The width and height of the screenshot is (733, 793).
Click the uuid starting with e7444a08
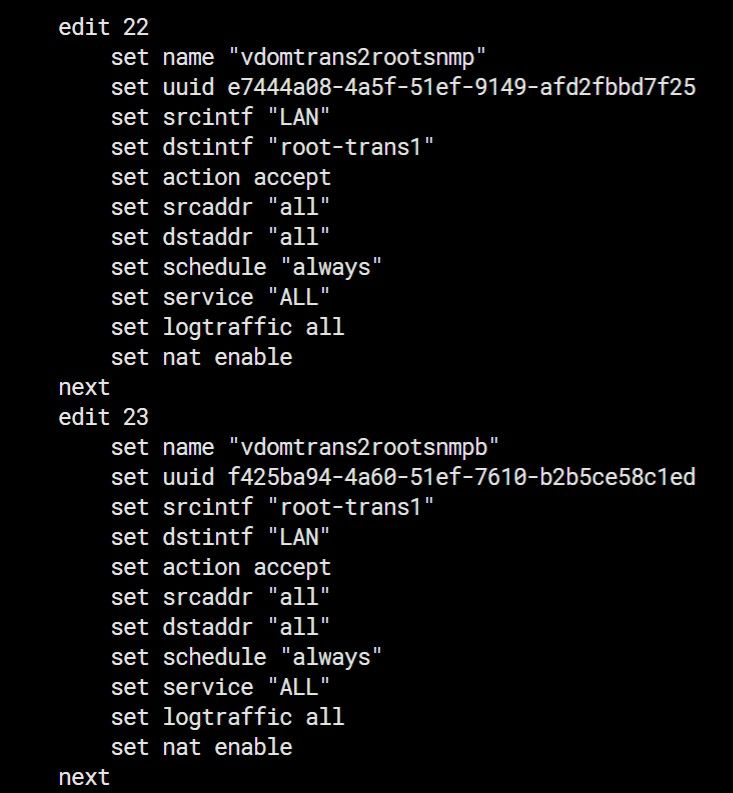coord(455,87)
